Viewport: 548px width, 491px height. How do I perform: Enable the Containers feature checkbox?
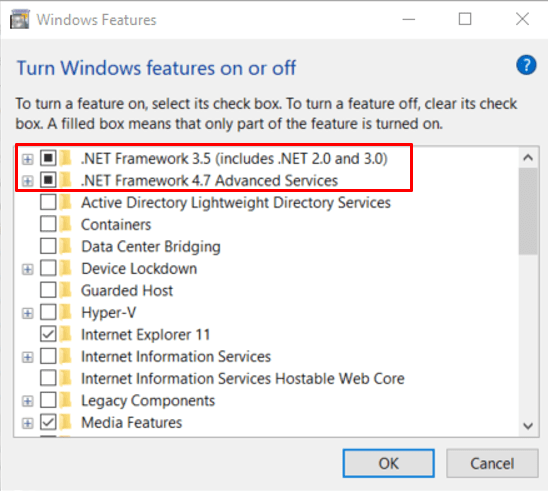[x=48, y=224]
